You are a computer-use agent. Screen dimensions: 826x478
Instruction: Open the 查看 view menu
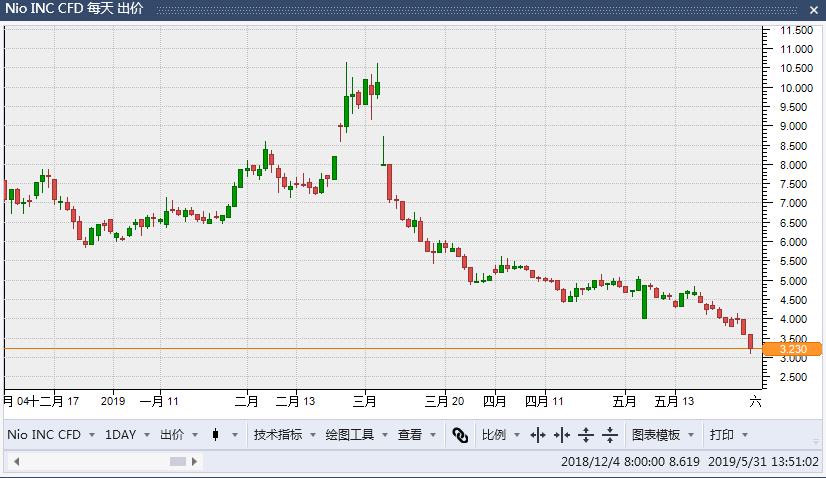[417, 435]
